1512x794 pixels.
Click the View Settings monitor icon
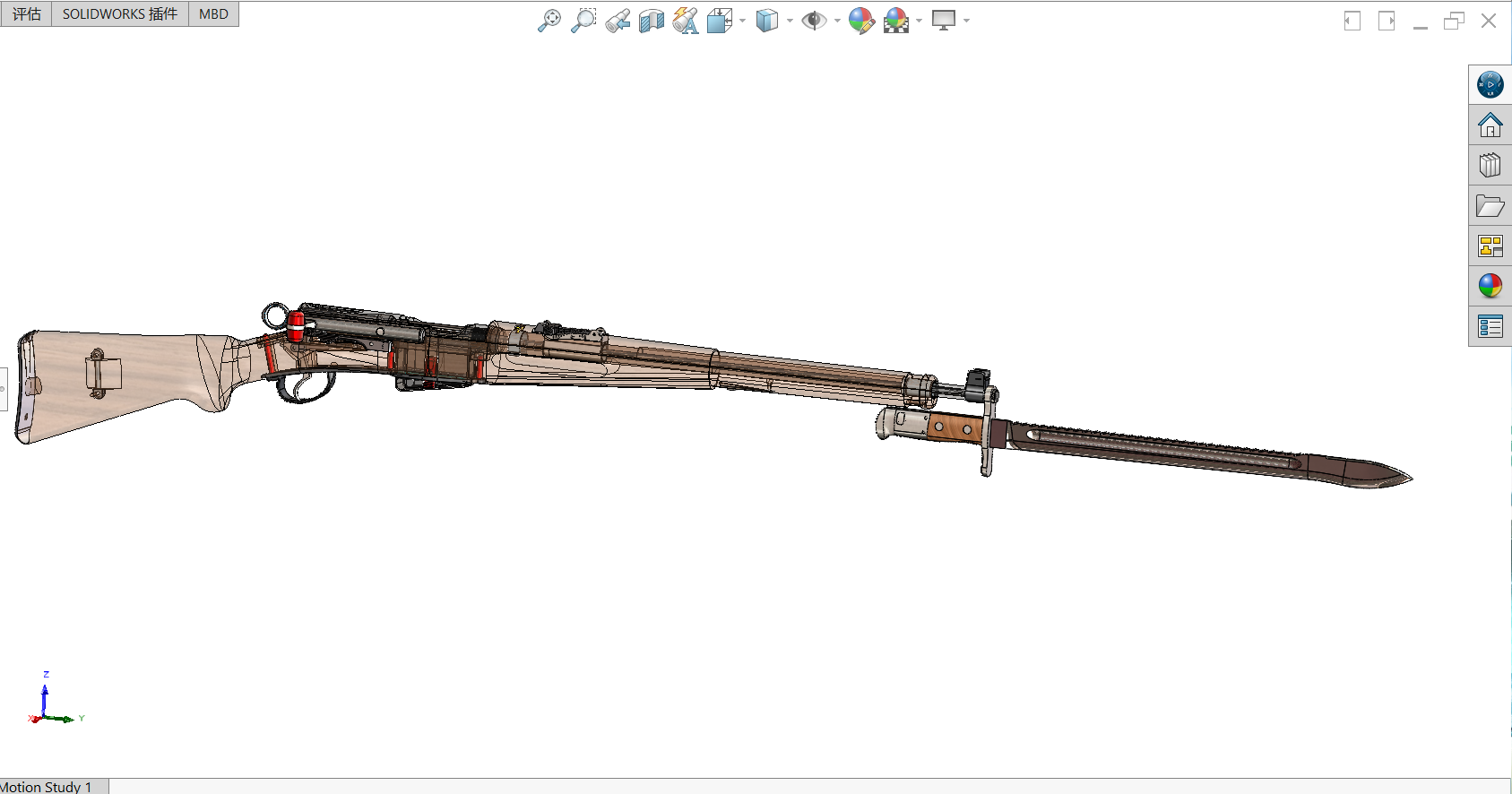(x=944, y=20)
